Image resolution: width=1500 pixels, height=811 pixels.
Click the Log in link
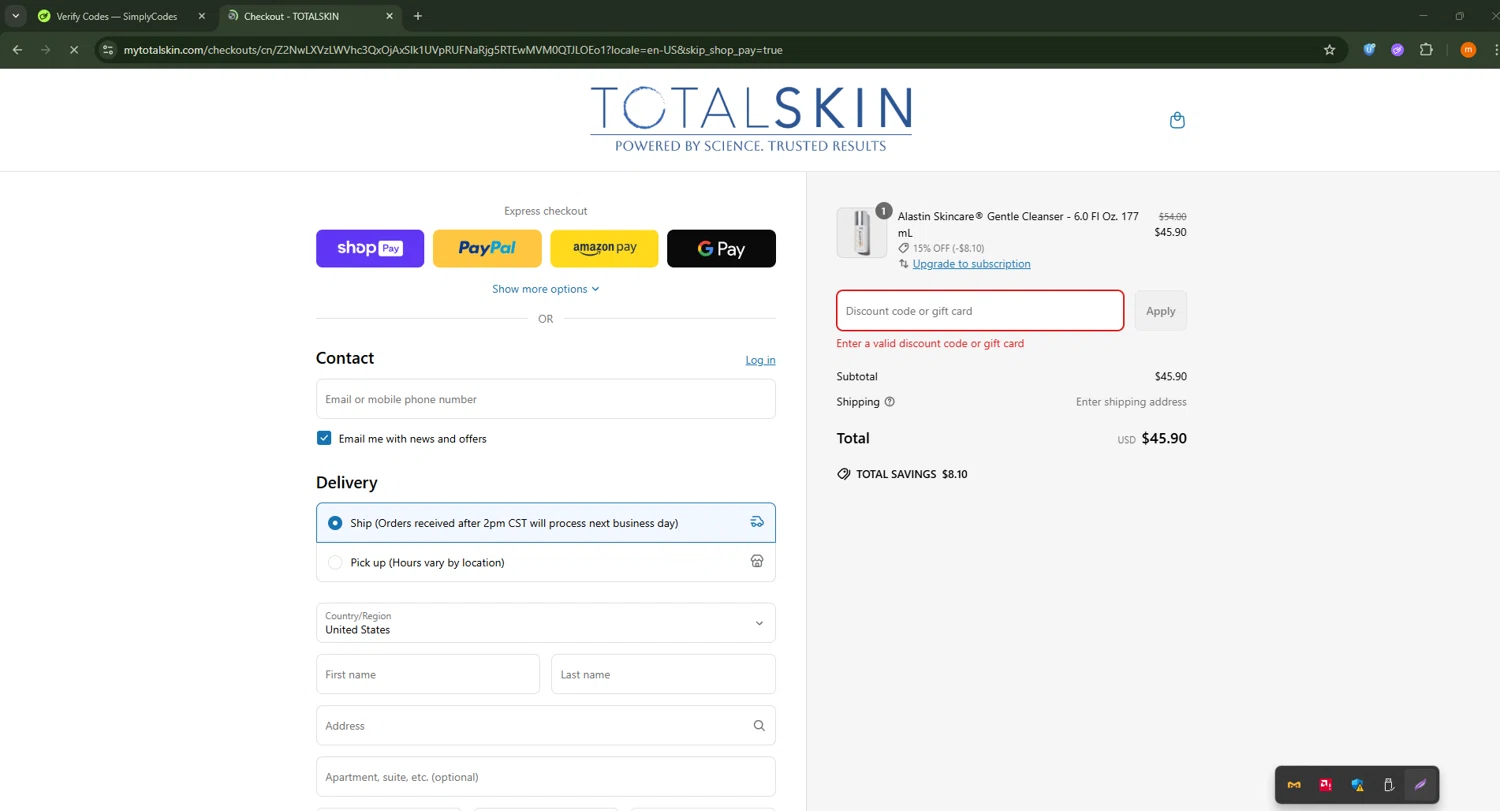760,360
